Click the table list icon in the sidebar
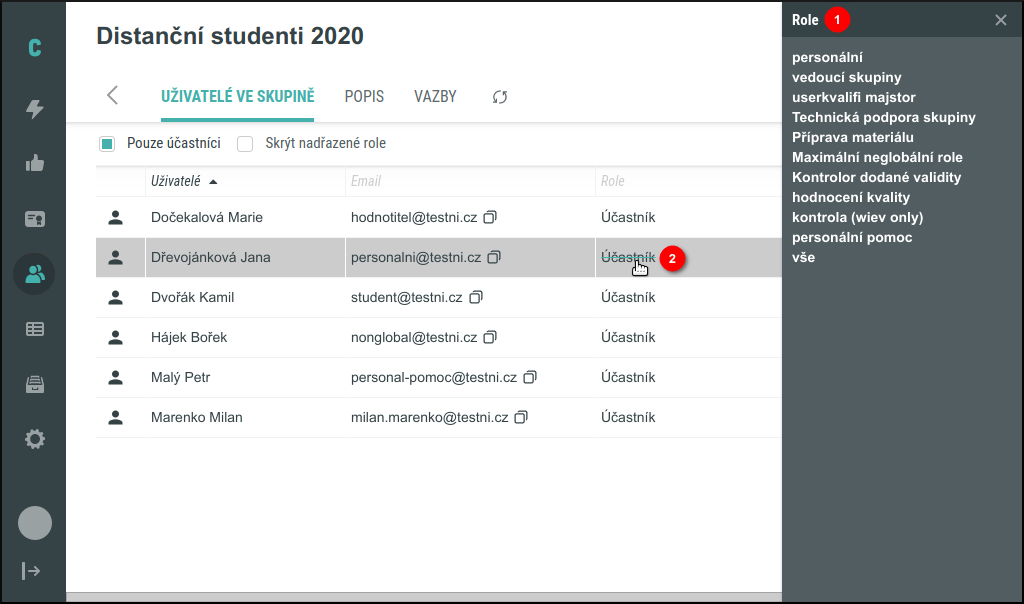The height and width of the screenshot is (604, 1024). click(34, 328)
